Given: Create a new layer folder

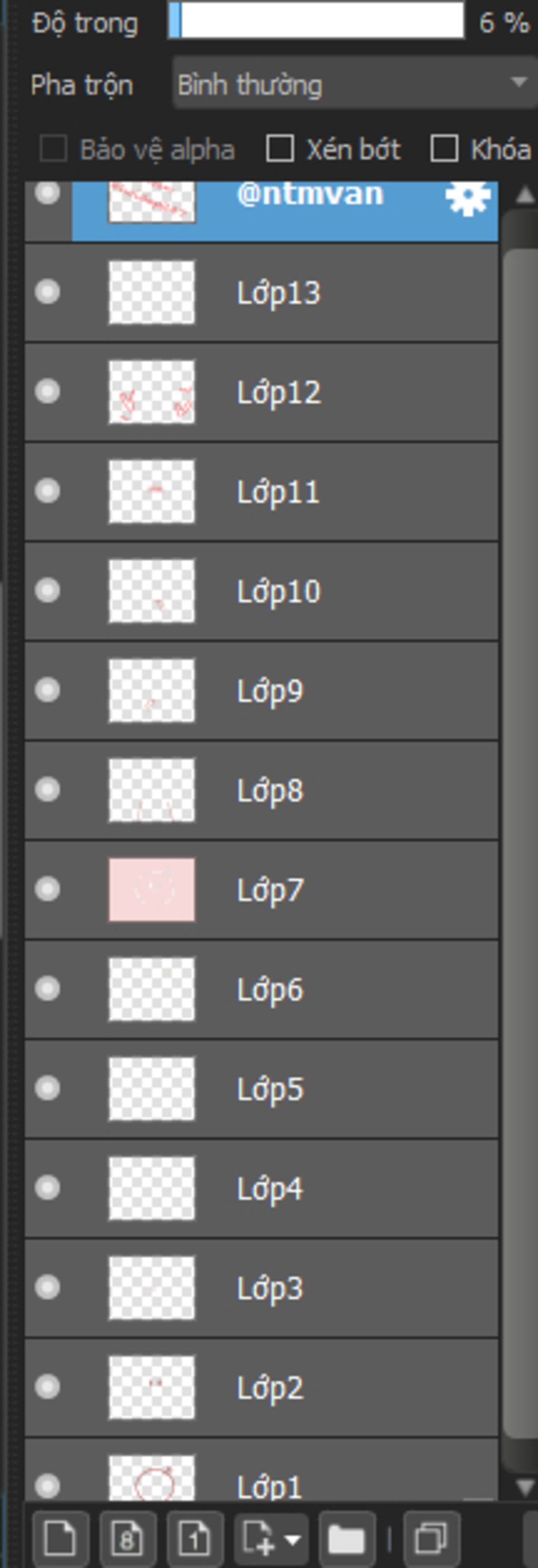Looking at the screenshot, I should coord(346,1538).
